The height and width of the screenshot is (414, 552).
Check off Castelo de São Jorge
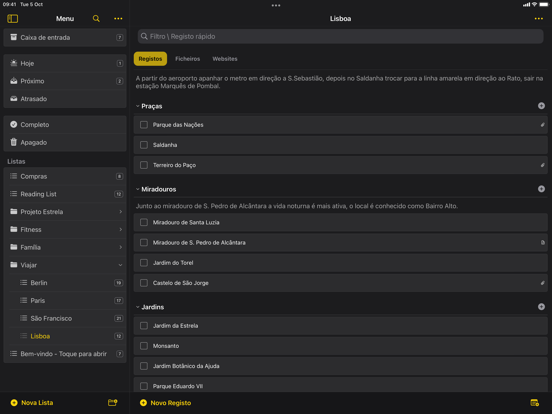pyautogui.click(x=144, y=283)
